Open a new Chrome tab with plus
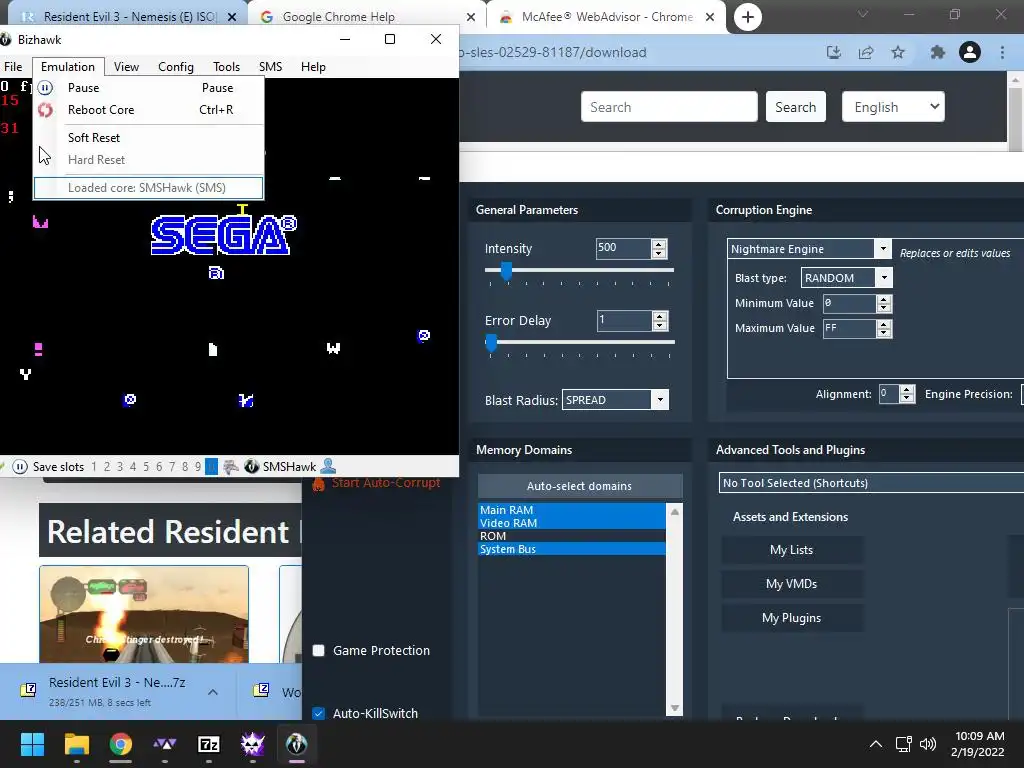 [x=748, y=17]
